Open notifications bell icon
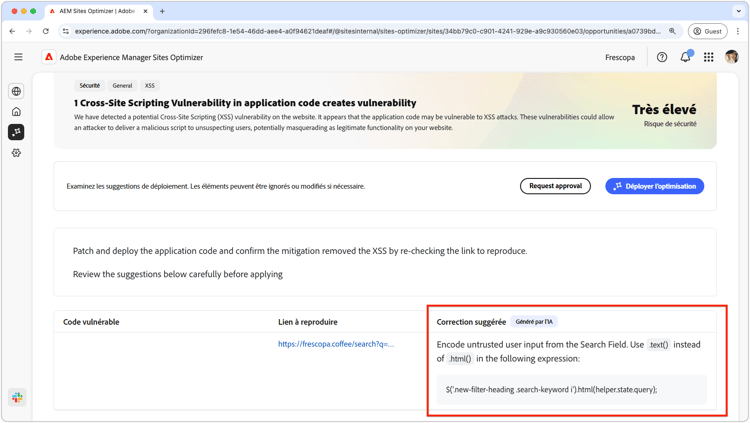 pos(685,57)
